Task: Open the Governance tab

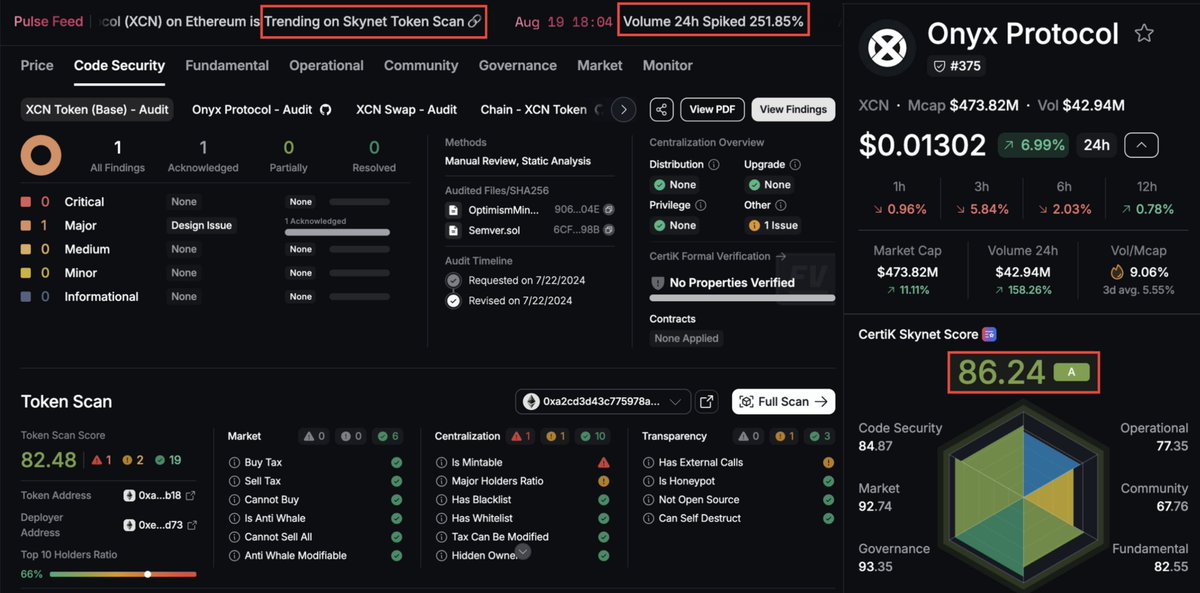Action: [x=517, y=66]
